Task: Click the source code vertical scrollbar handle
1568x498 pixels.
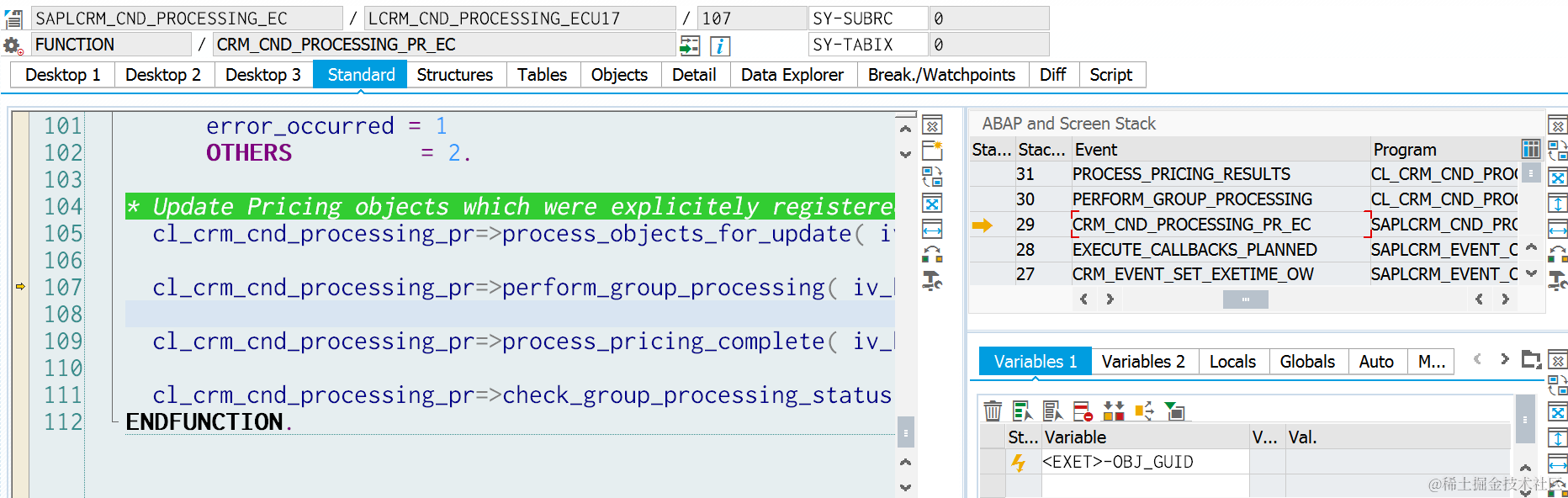Action: [x=906, y=432]
